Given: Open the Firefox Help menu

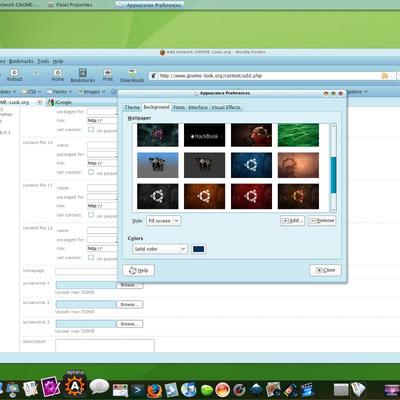Looking at the screenshot, I should [x=58, y=61].
